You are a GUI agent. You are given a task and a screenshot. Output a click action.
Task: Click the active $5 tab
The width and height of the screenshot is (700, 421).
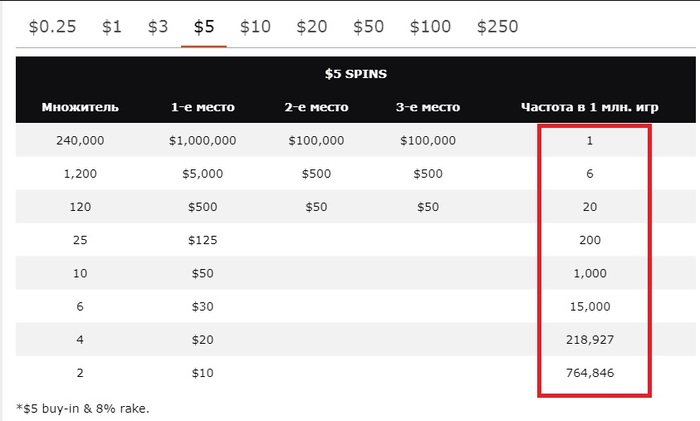(x=204, y=27)
